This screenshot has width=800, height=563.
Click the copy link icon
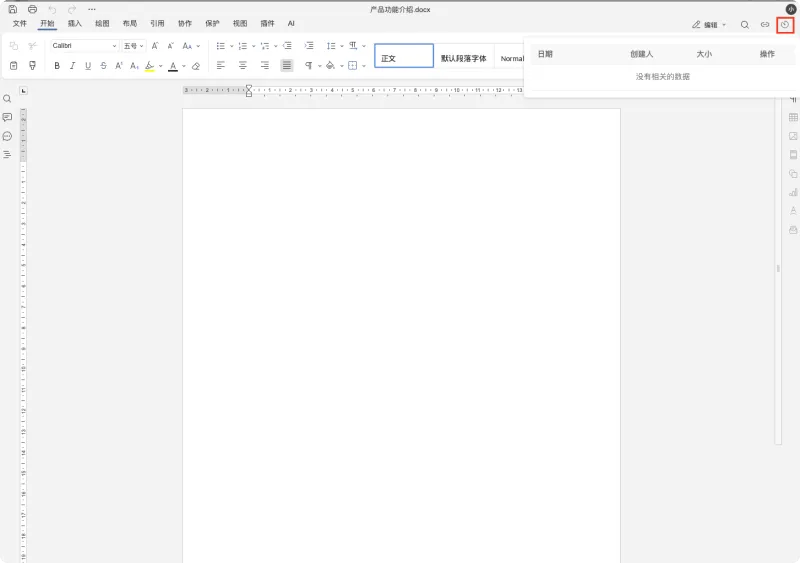point(765,25)
